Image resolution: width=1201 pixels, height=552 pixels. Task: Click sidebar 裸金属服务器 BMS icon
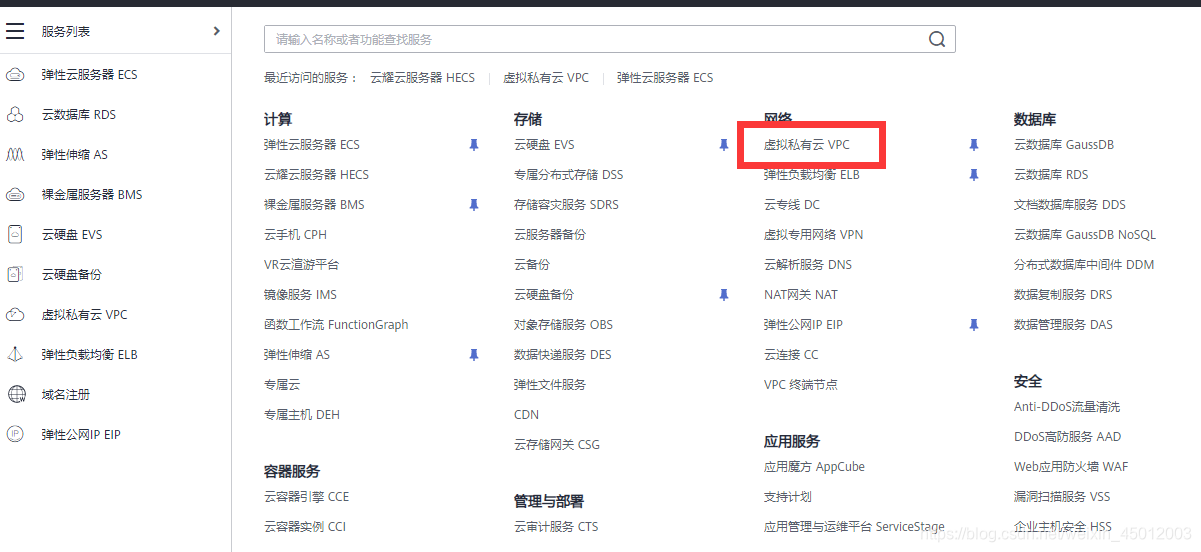15,195
